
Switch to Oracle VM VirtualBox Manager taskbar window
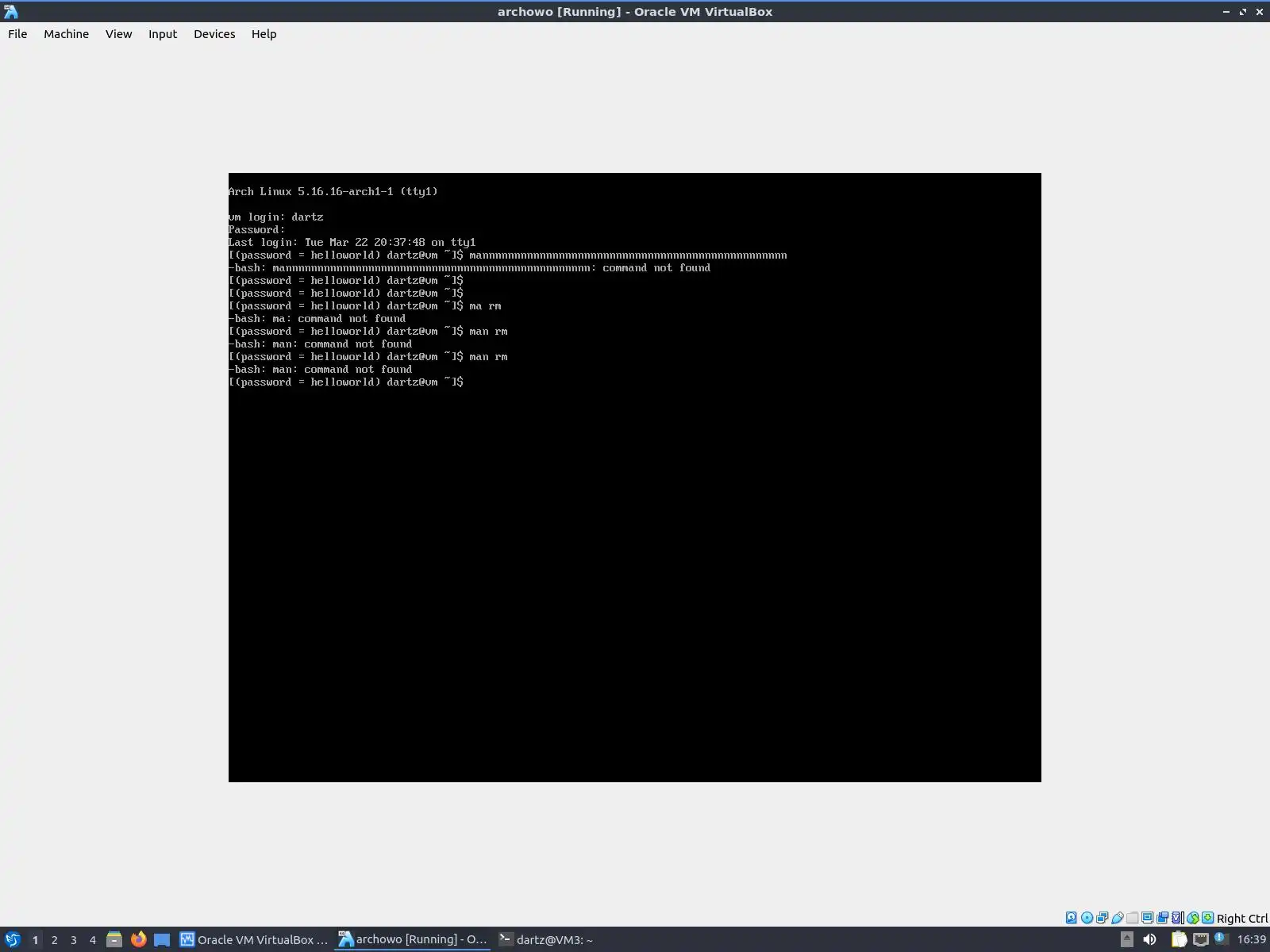(254, 939)
